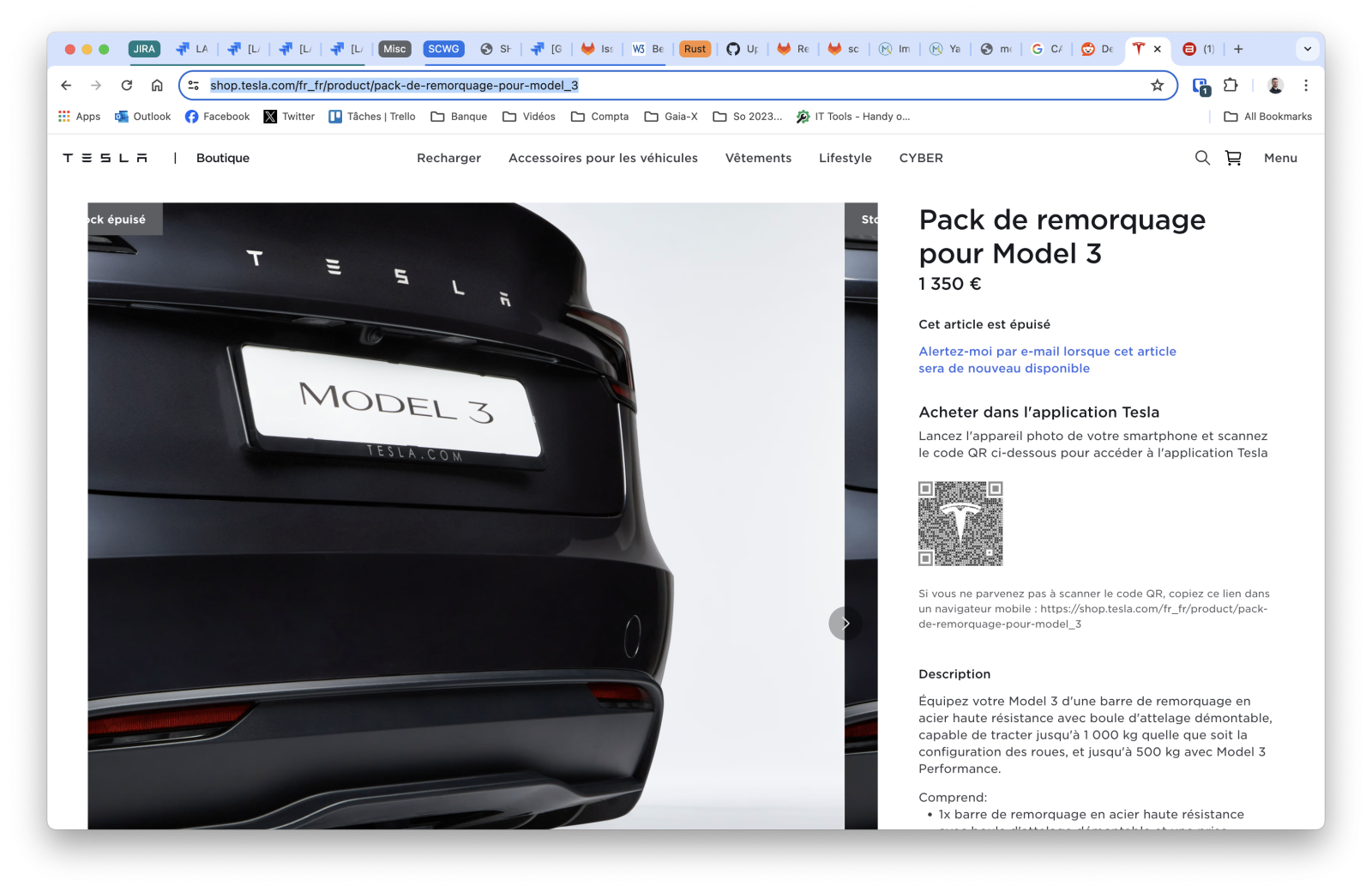1372x892 pixels.
Task: Open the IT Tools bookmark
Action: click(x=853, y=117)
